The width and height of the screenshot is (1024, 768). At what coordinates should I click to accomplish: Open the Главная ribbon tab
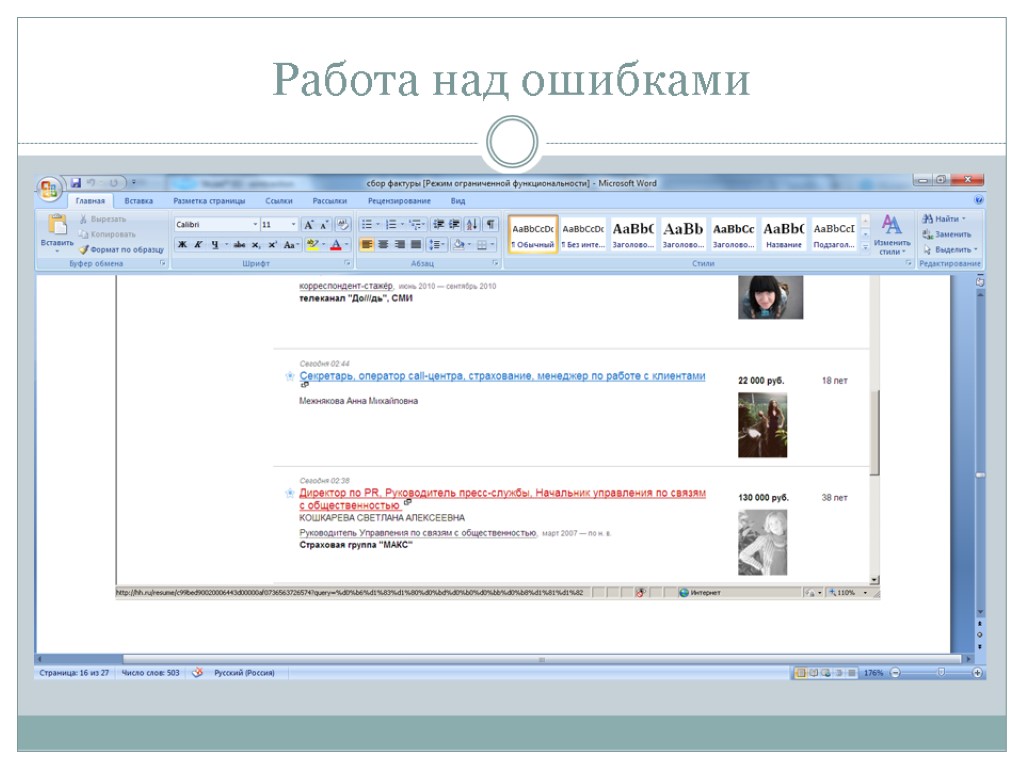point(90,201)
